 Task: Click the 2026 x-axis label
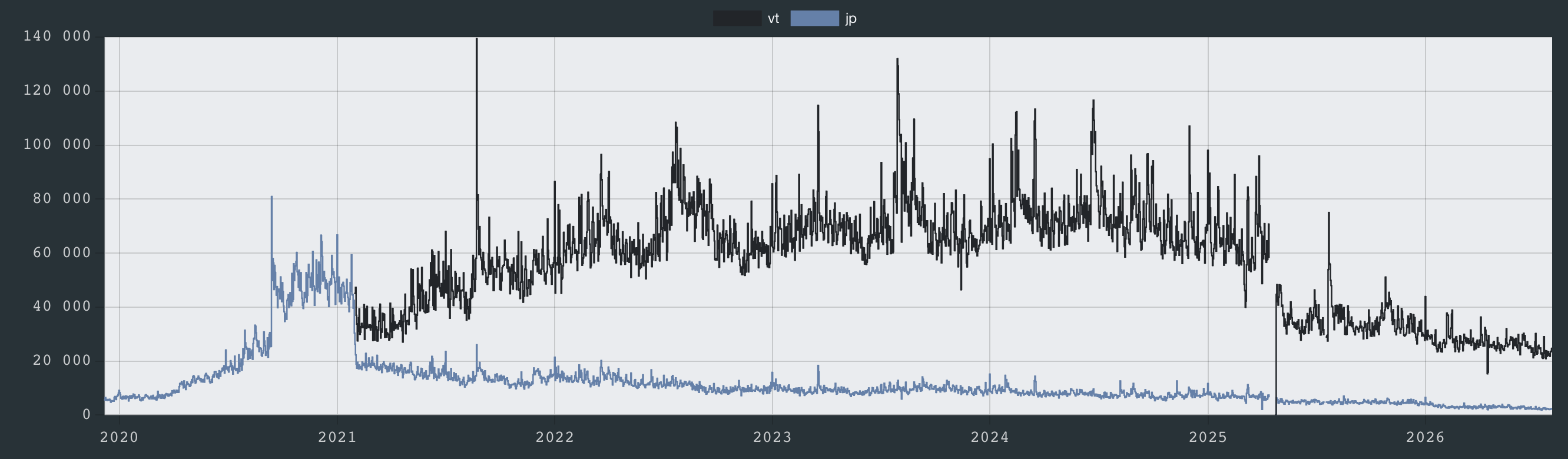pos(1425,437)
